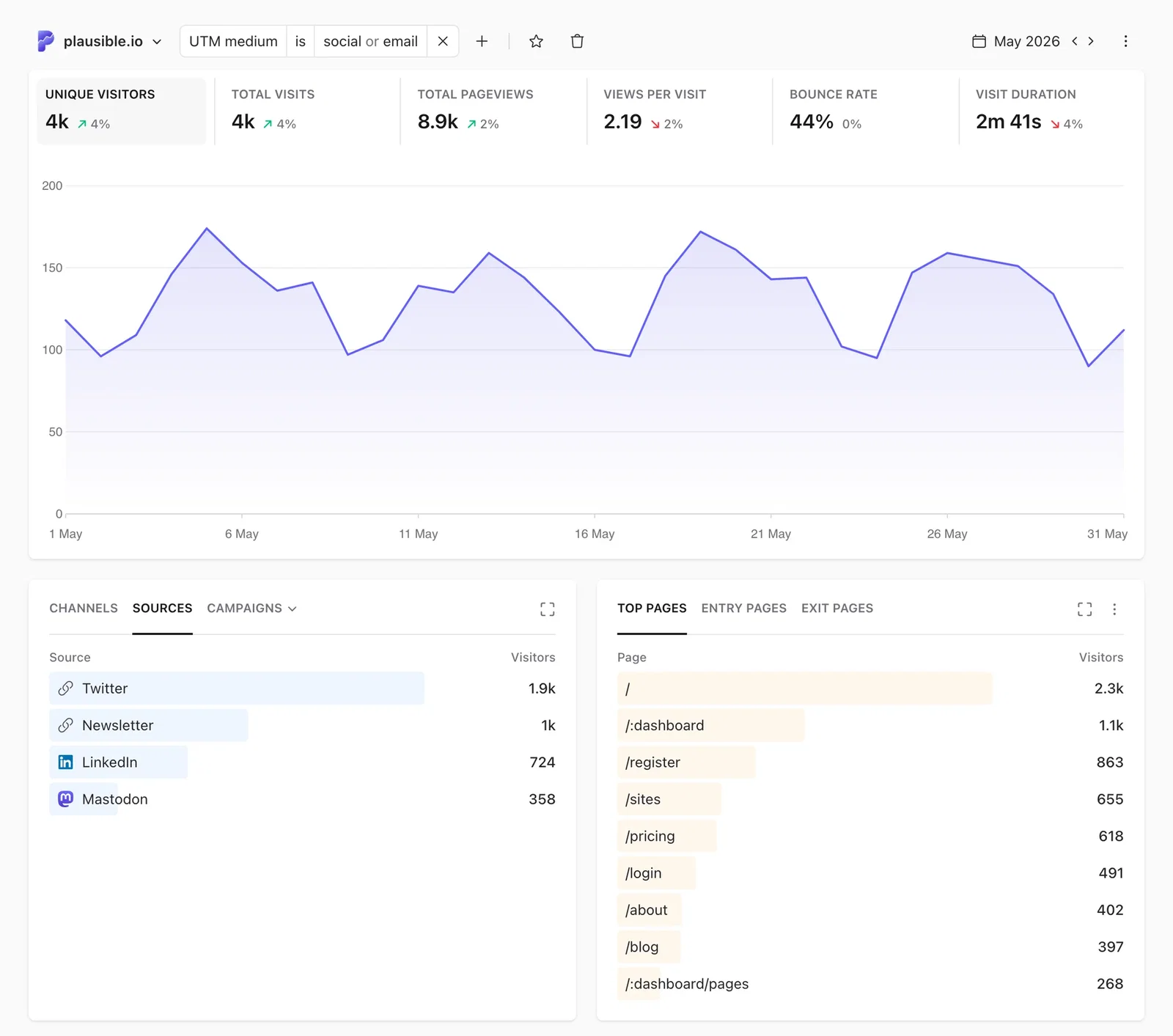Filter by the /:dashboard page
Viewport: 1173px width, 1036px height.
870,725
